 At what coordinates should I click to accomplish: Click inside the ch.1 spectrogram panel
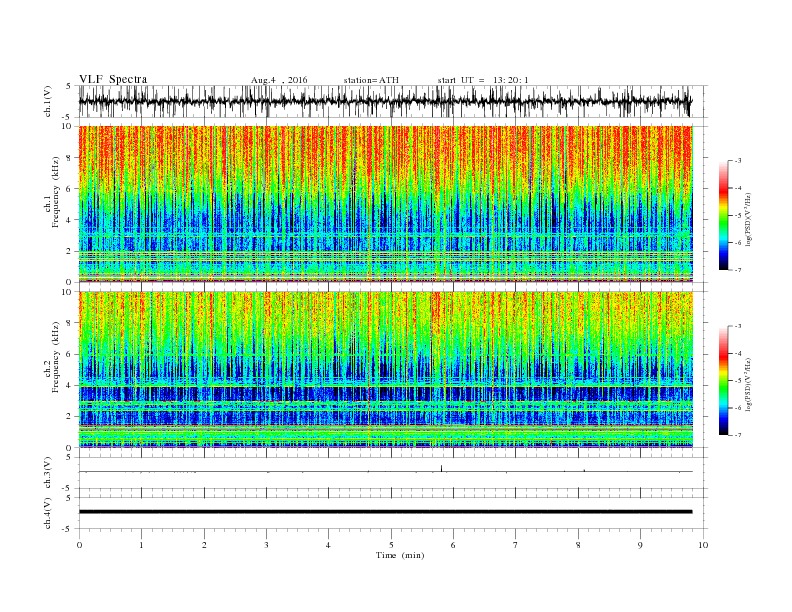pos(385,204)
